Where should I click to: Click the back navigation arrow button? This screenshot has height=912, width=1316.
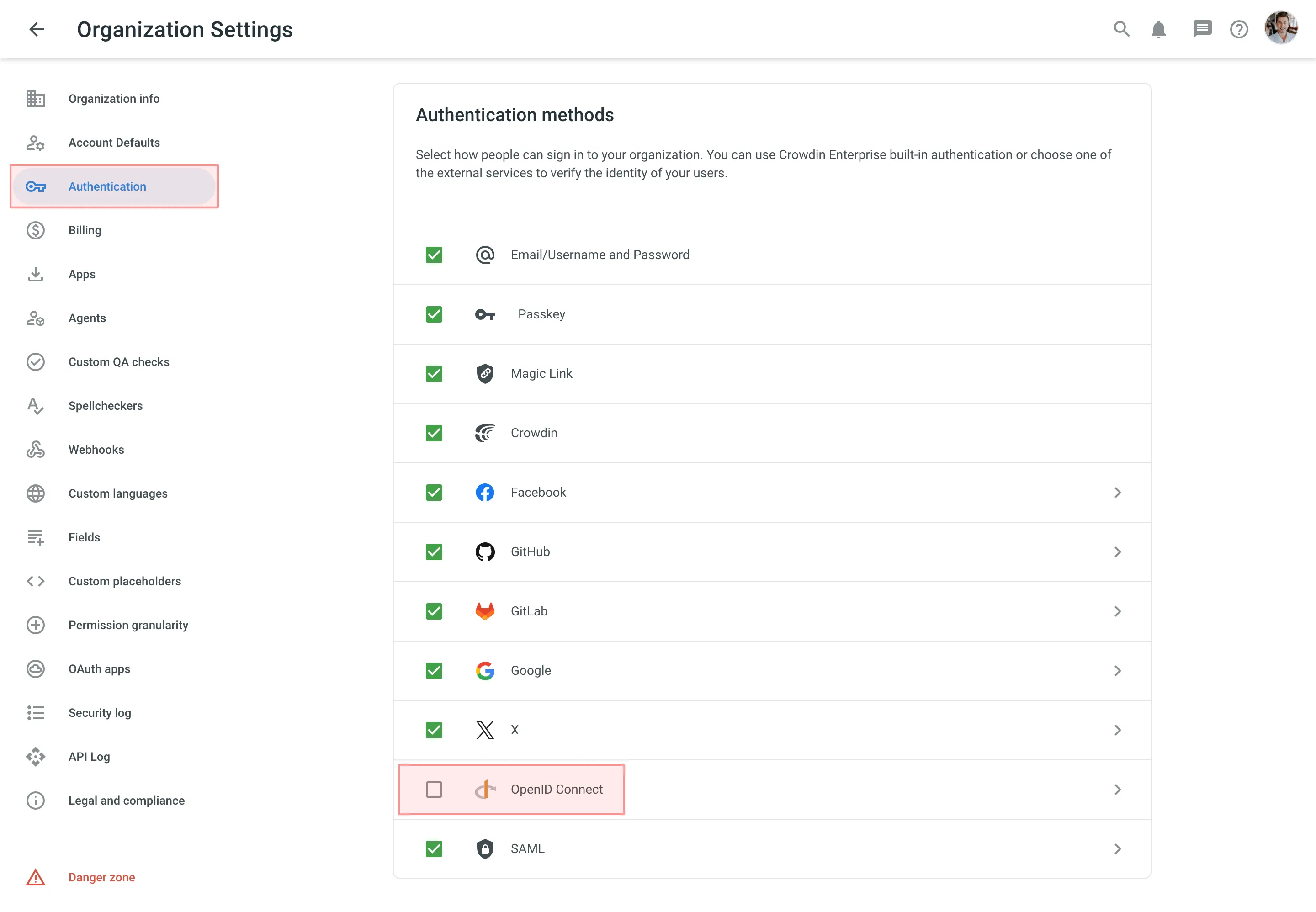coord(35,29)
